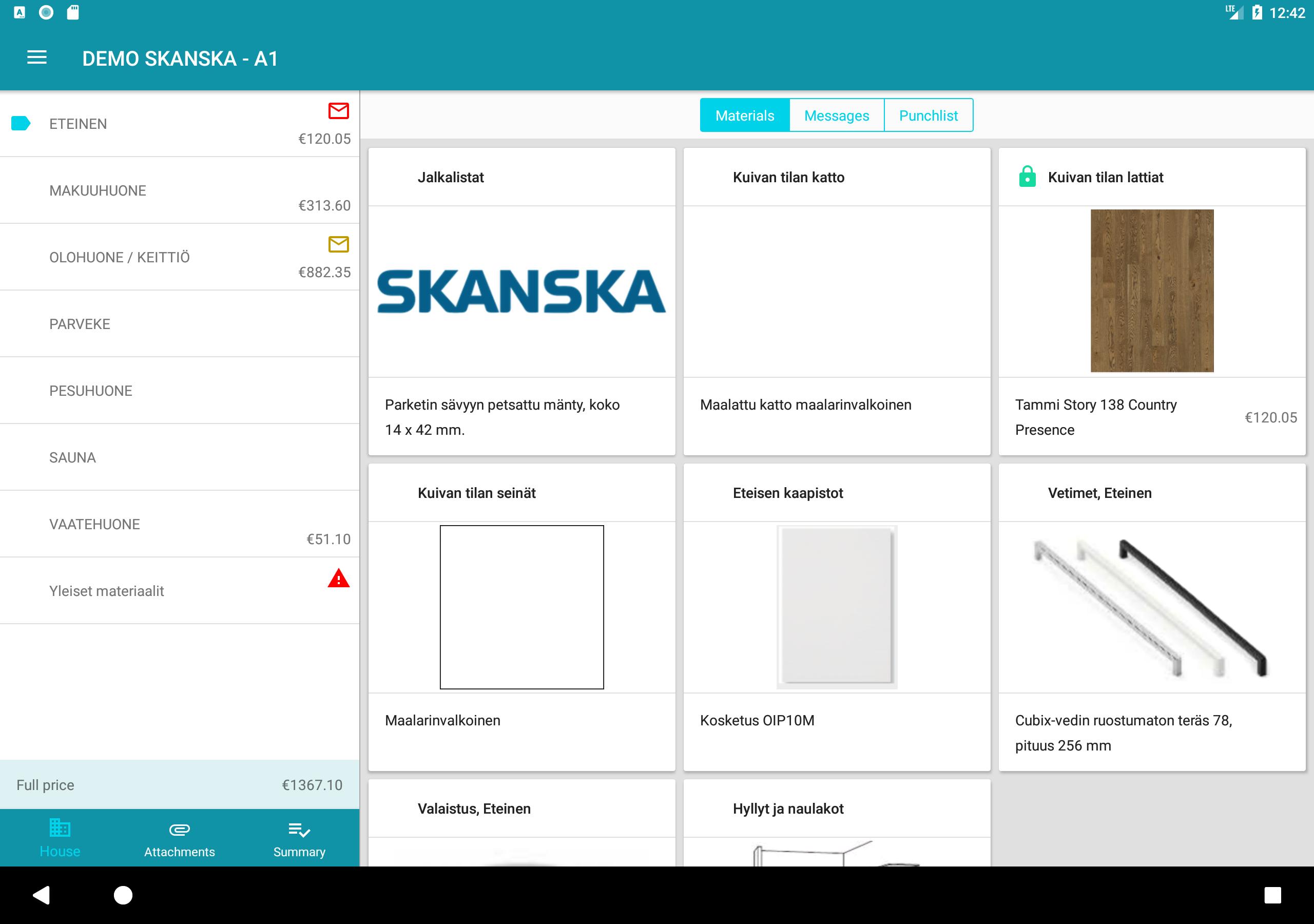Screen dimensions: 1314x924
Task: Click the red warning triangle on Yleiset materiaalit
Action: click(338, 578)
